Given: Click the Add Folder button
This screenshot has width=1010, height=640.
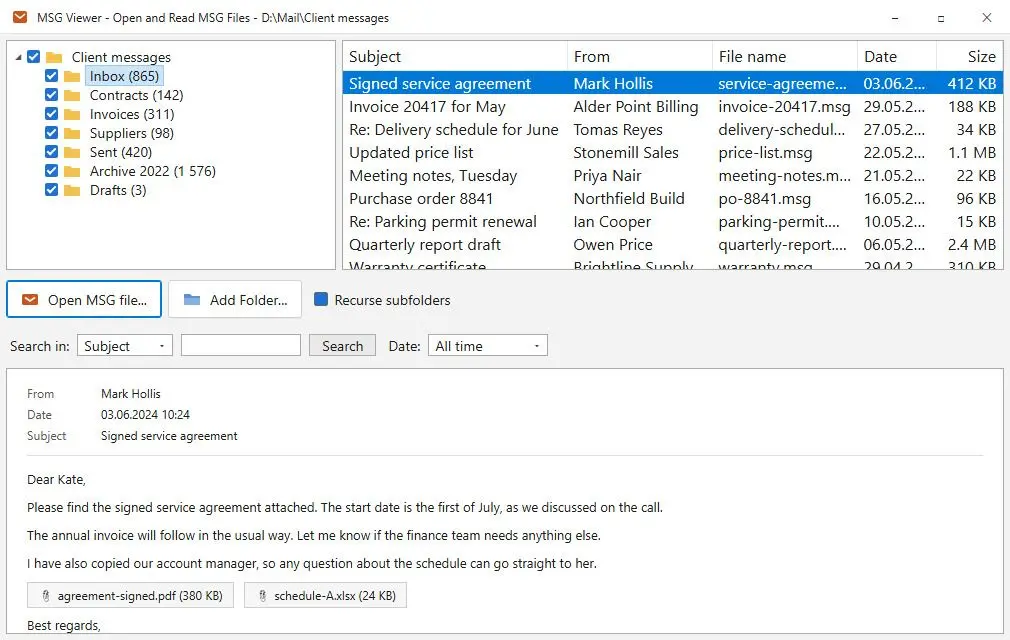Looking at the screenshot, I should (235, 299).
